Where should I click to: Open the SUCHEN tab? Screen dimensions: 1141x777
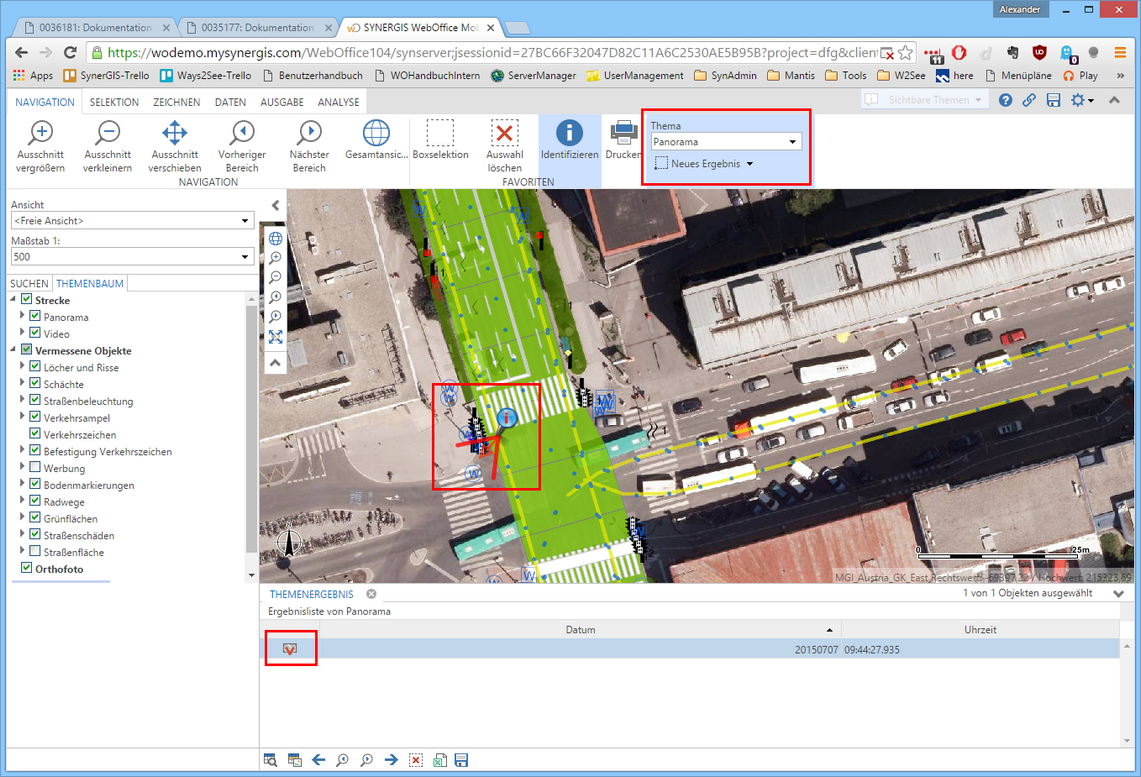29,284
